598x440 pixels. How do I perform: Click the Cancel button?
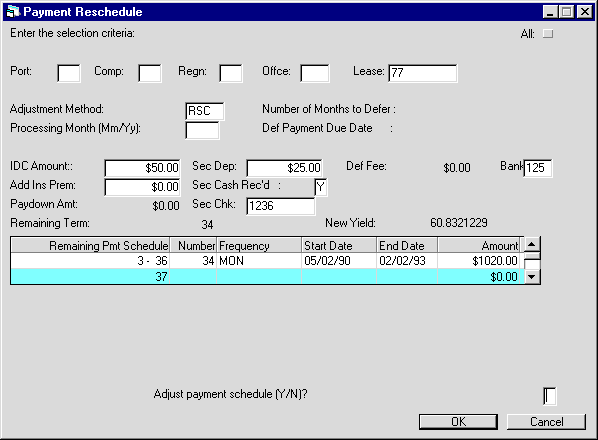tap(546, 422)
